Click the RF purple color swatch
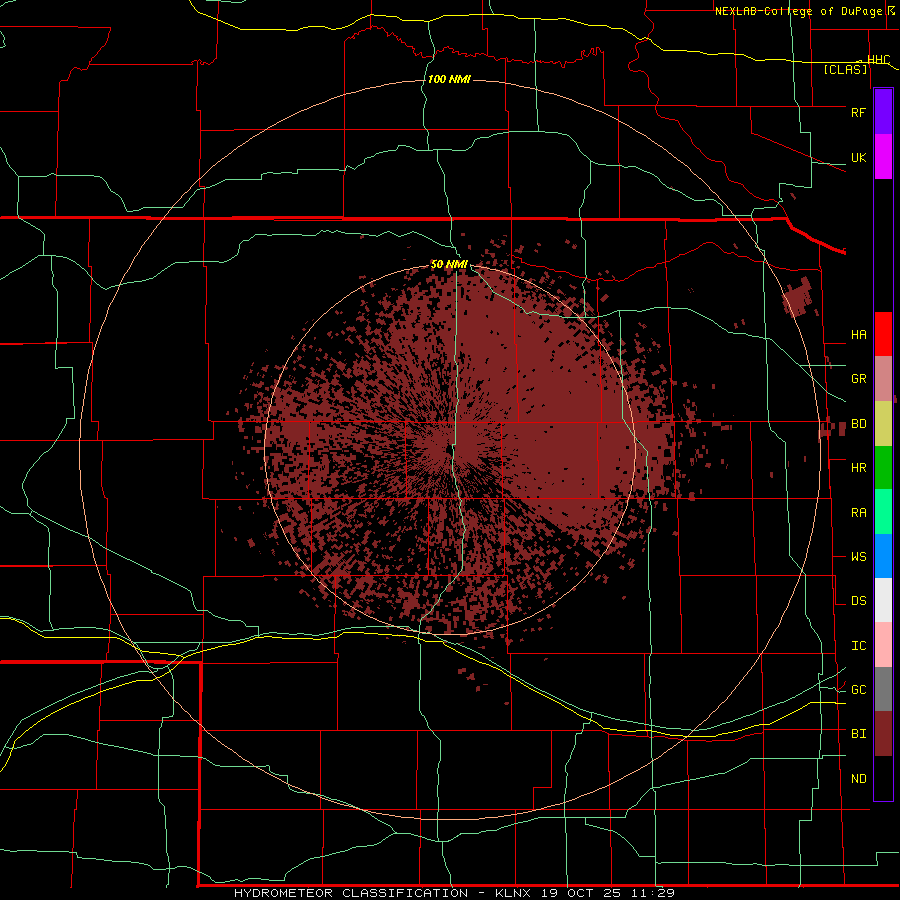The height and width of the screenshot is (900, 900). 883,112
